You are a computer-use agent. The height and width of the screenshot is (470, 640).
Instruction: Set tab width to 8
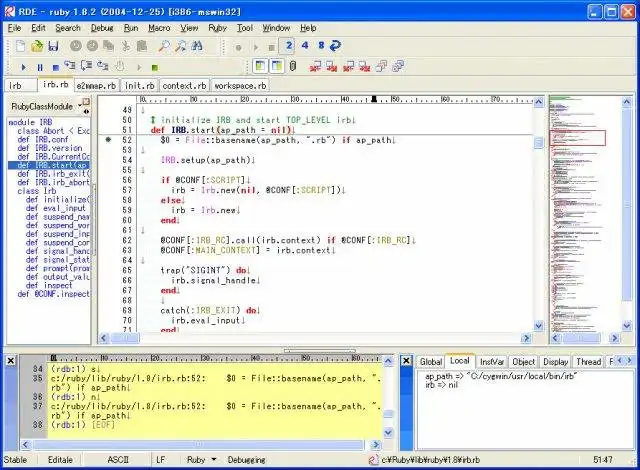click(321, 45)
